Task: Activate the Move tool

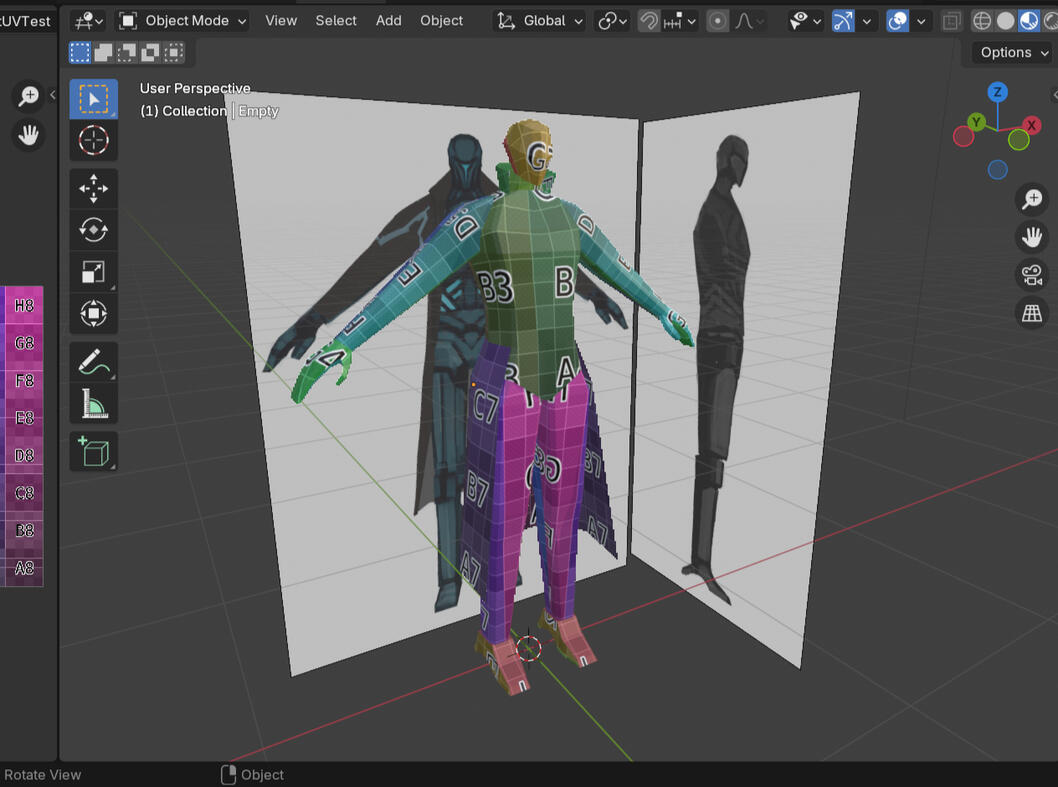Action: point(93,189)
